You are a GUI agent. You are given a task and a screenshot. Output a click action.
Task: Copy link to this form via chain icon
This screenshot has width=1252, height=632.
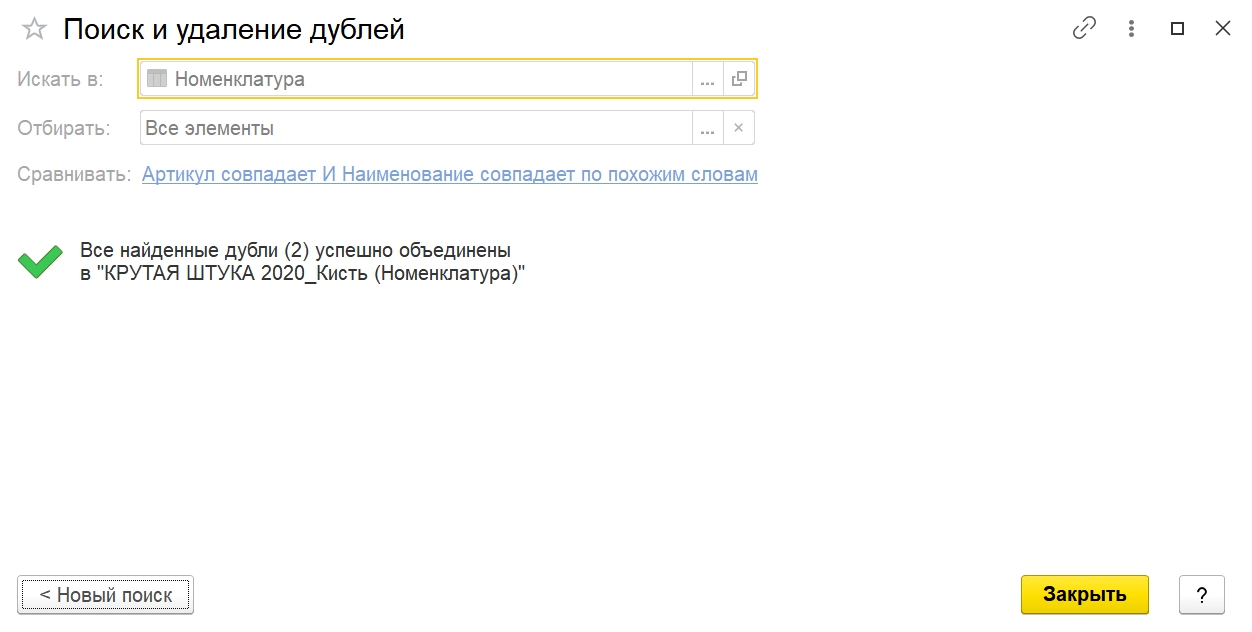1084,29
